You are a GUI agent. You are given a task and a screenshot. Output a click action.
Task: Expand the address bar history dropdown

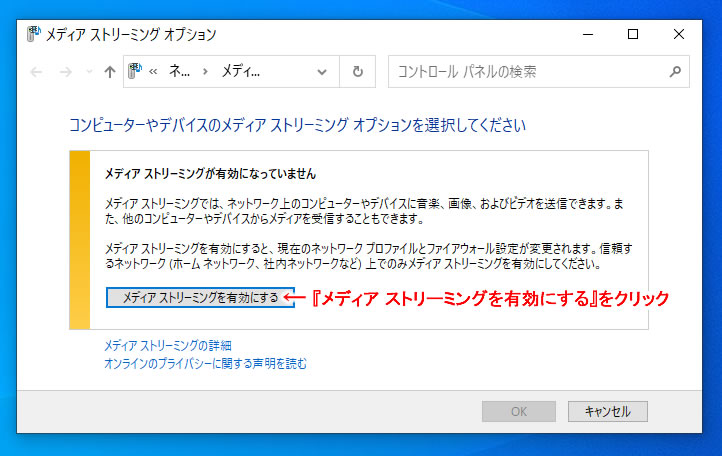point(321,72)
